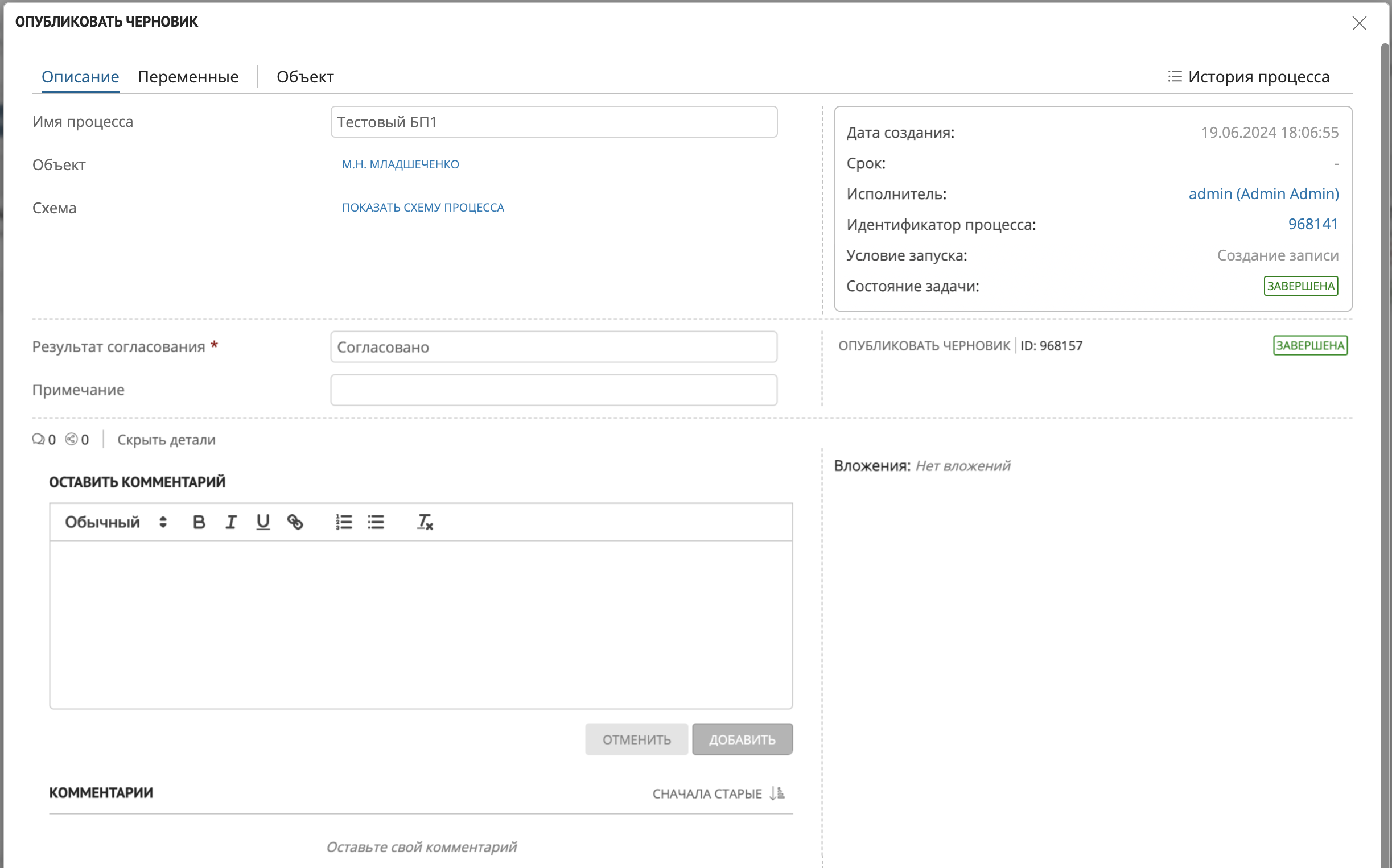Click the Примечание input field
Screen dimensions: 1392x868
click(x=554, y=390)
